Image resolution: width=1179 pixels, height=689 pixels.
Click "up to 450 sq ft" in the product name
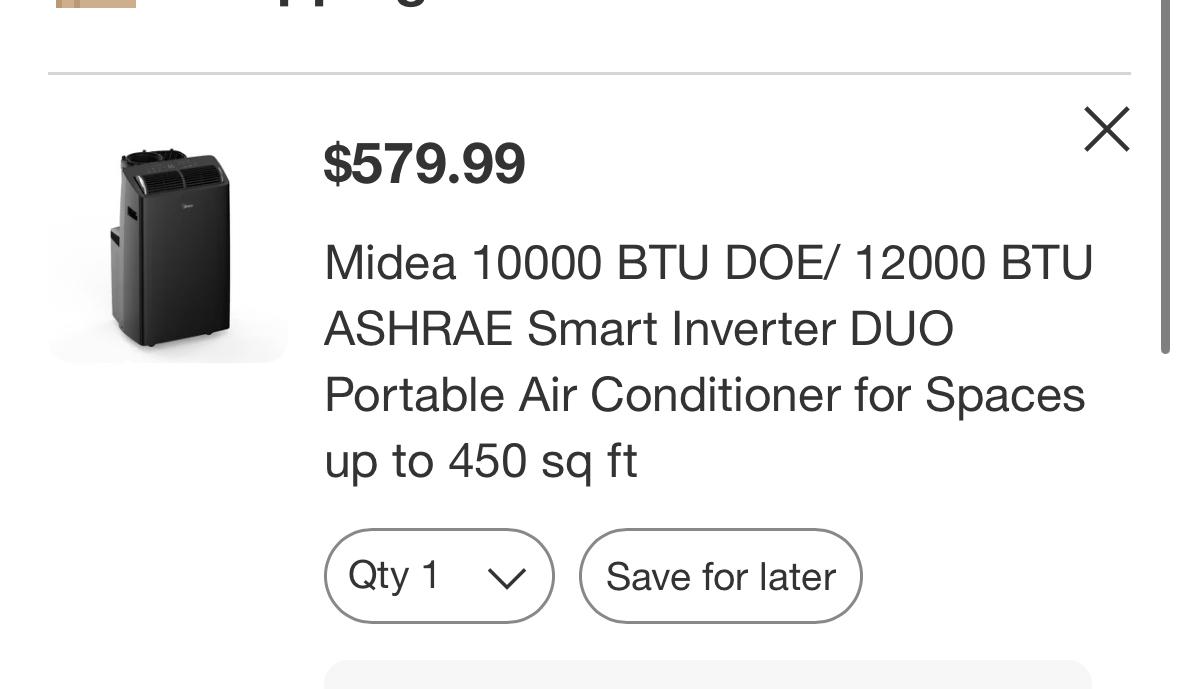point(481,461)
